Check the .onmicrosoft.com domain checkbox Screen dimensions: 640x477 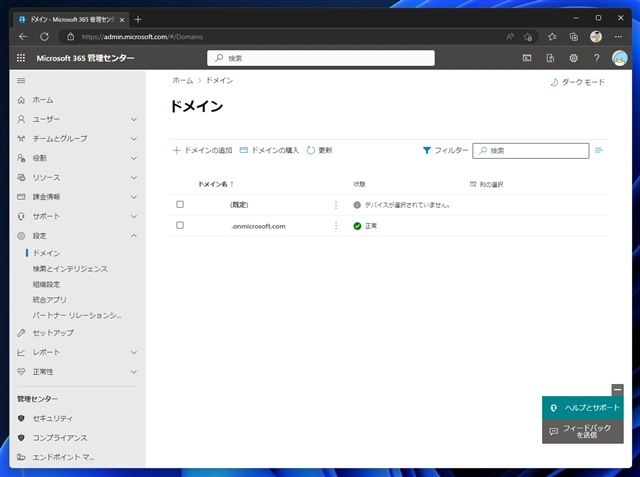180,226
